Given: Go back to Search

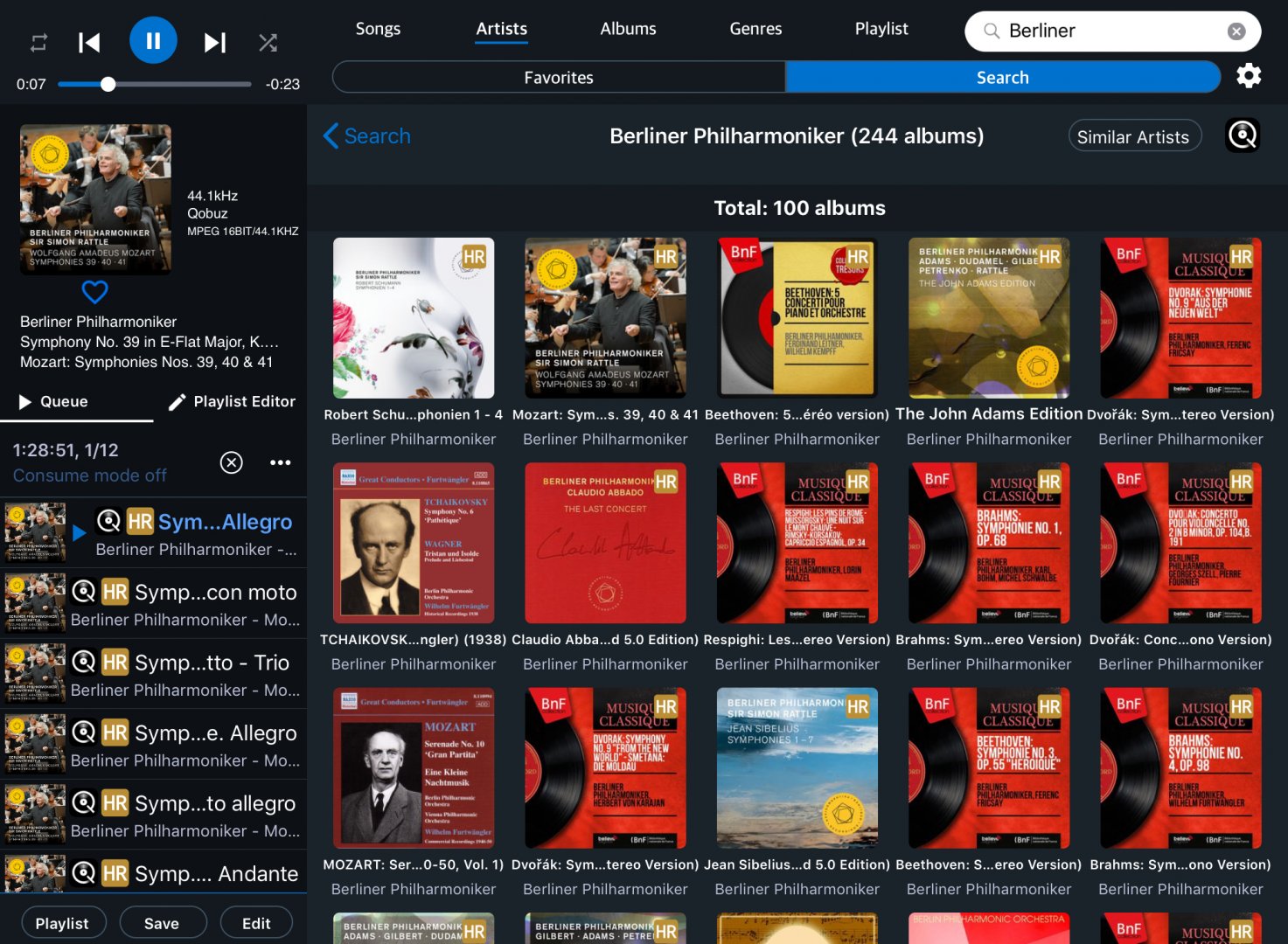Looking at the screenshot, I should pyautogui.click(x=367, y=136).
